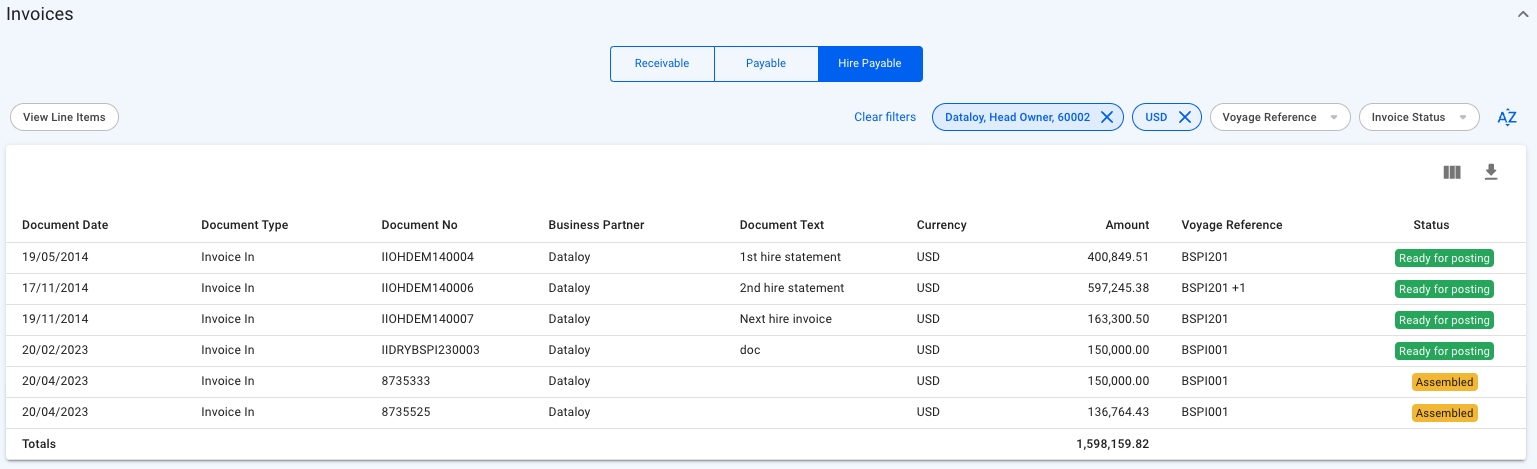
Task: Remove the Dataloy Head Owner filter chip
Action: click(x=1106, y=117)
